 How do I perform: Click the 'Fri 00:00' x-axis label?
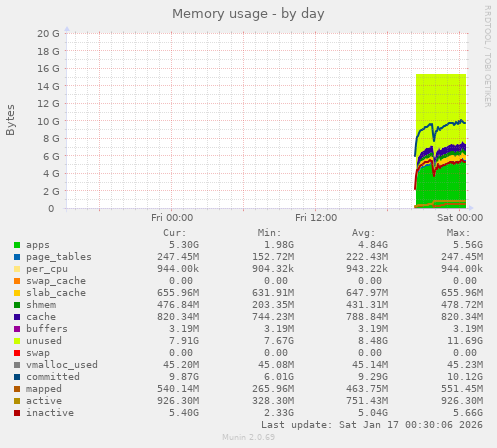coord(172,218)
